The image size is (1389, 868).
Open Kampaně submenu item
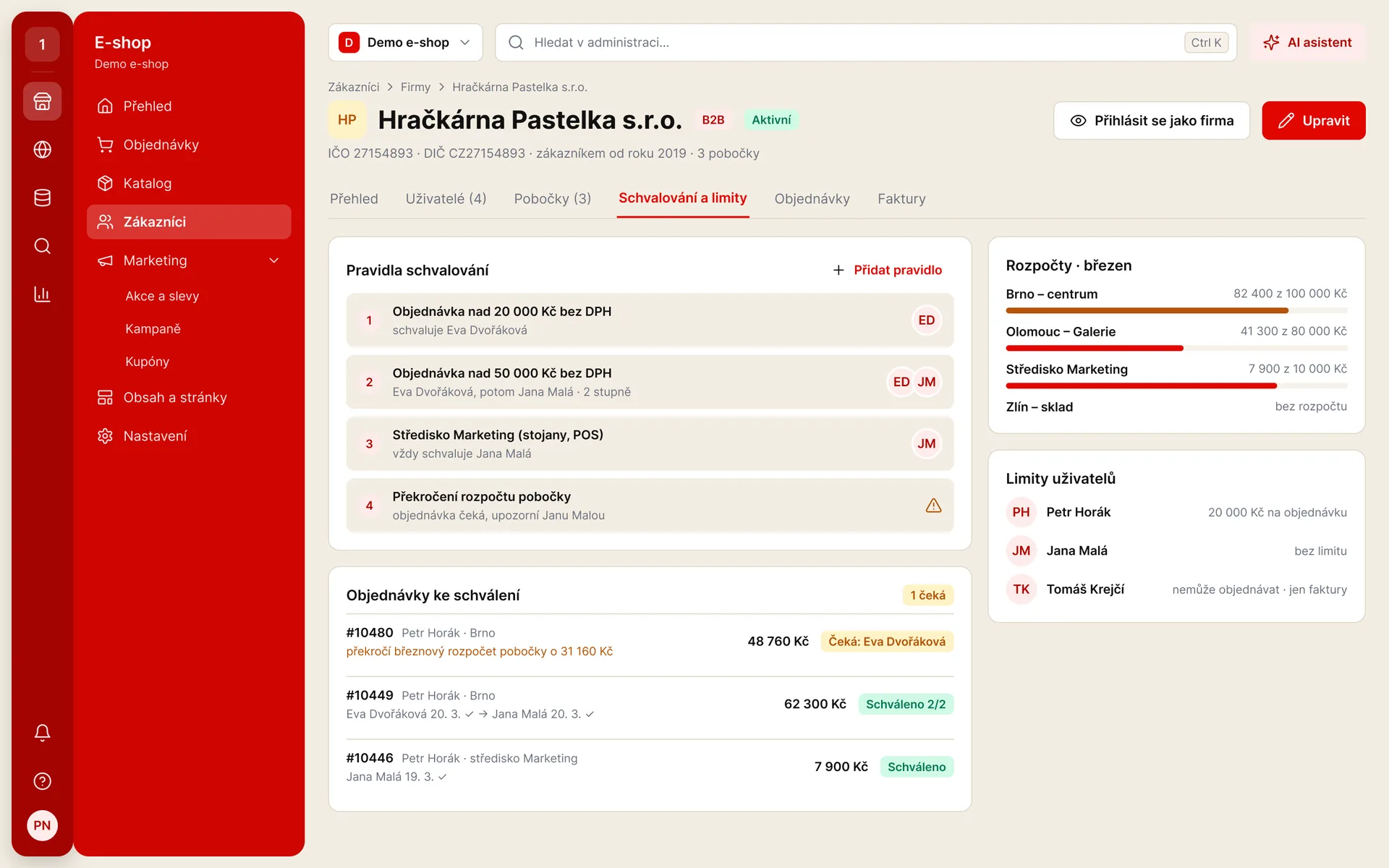pyautogui.click(x=153, y=329)
